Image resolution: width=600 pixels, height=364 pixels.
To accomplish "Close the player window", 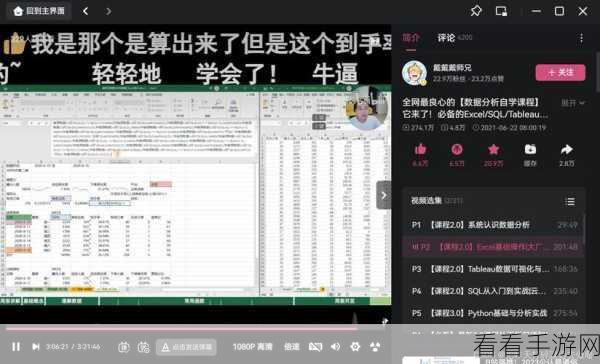I will point(582,11).
